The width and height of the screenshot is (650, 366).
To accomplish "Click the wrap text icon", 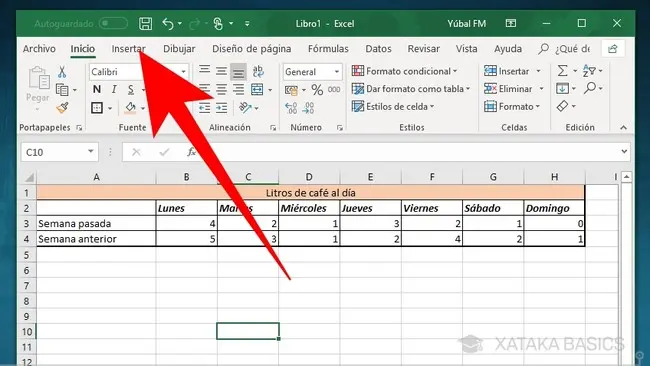I will click(258, 71).
